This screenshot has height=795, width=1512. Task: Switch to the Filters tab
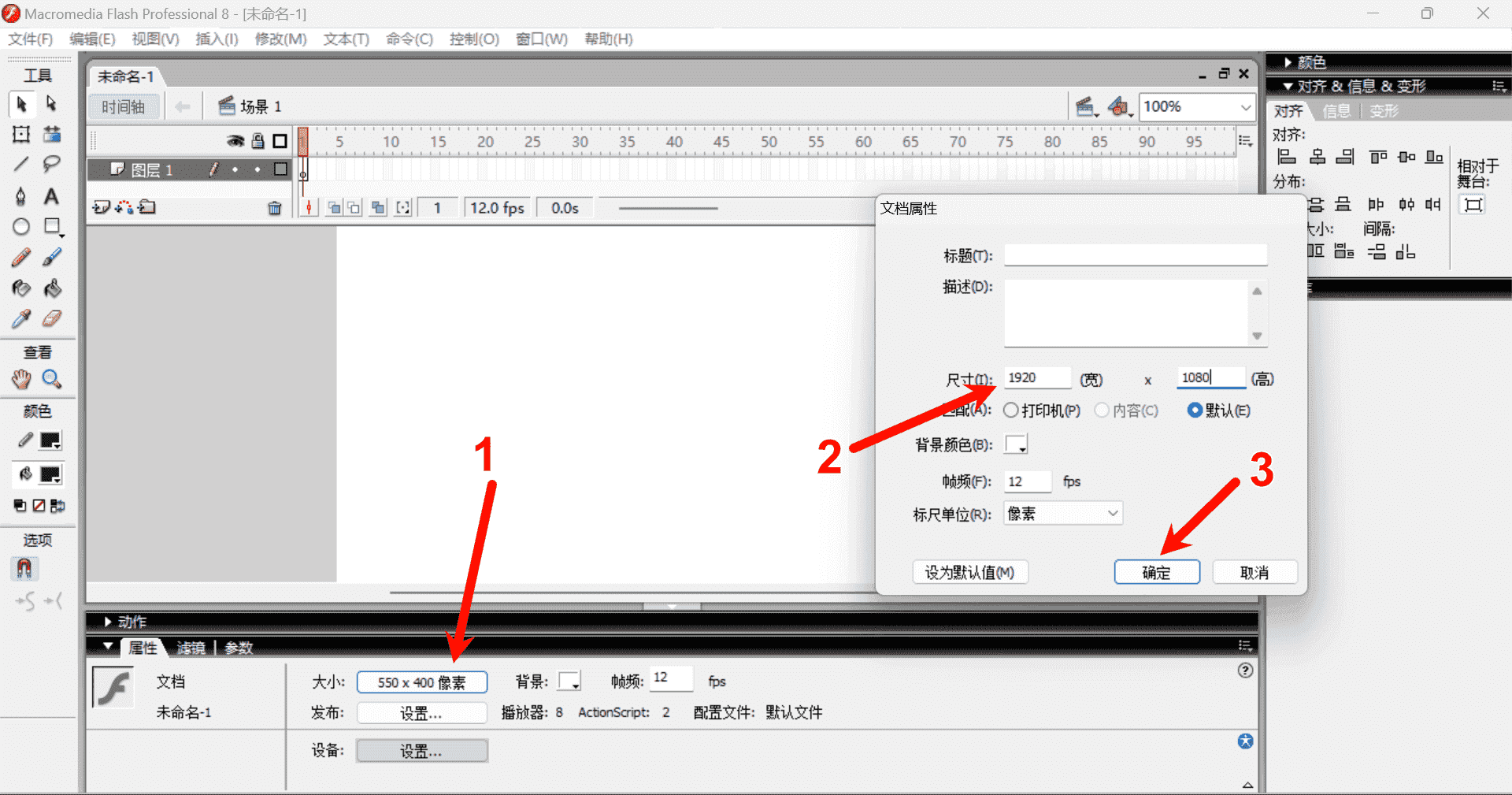pyautogui.click(x=191, y=648)
